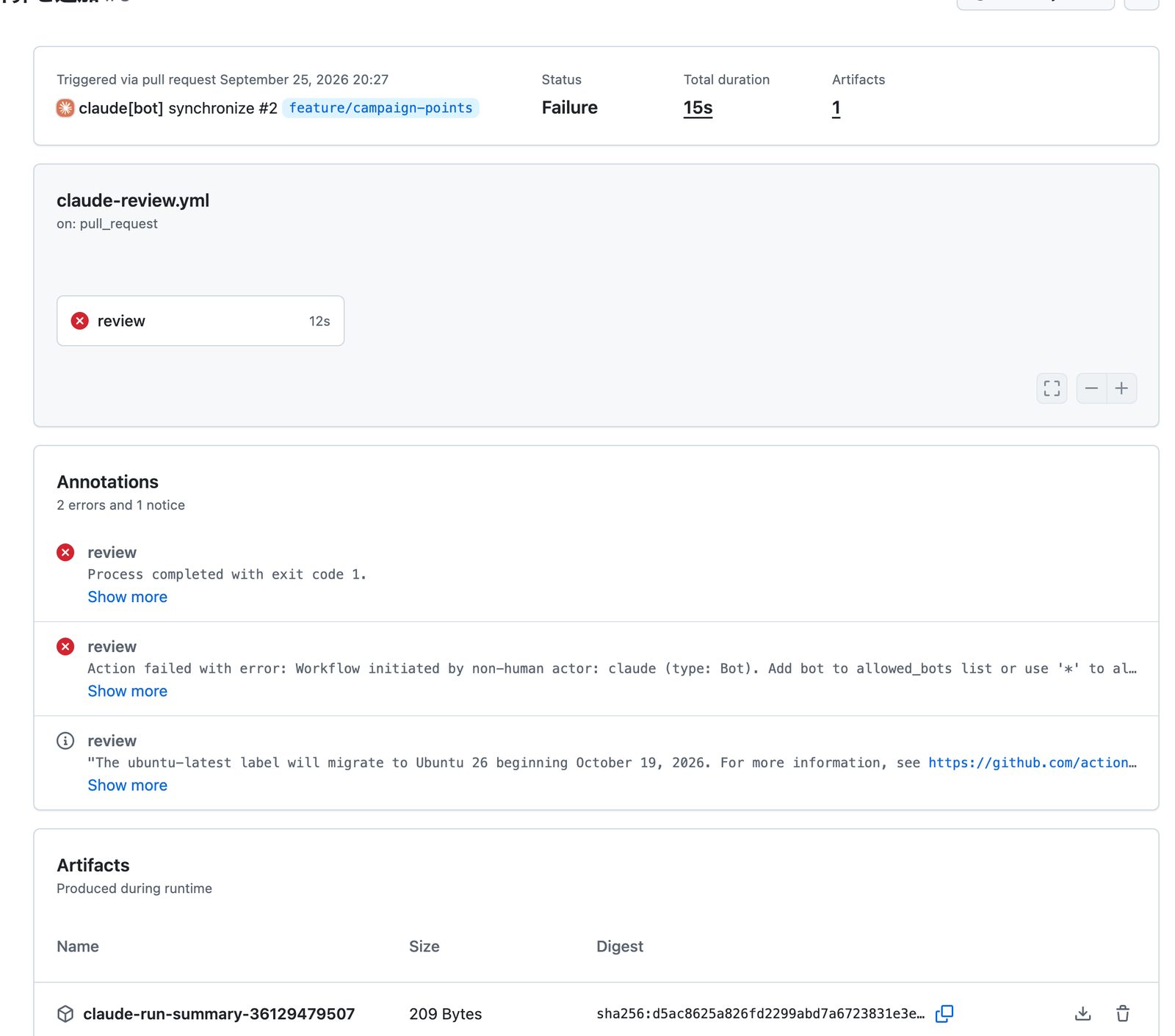This screenshot has width=1175, height=1036.
Task: Show more of the non-human actor error
Action: (x=128, y=691)
